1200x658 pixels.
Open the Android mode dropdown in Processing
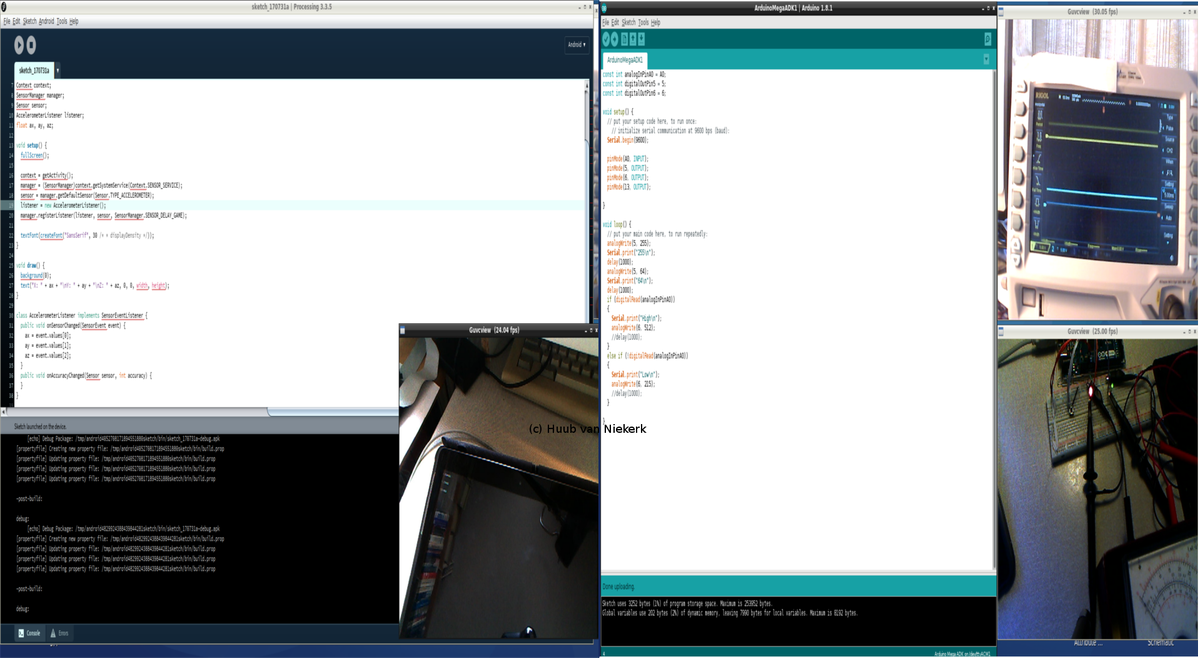[577, 45]
